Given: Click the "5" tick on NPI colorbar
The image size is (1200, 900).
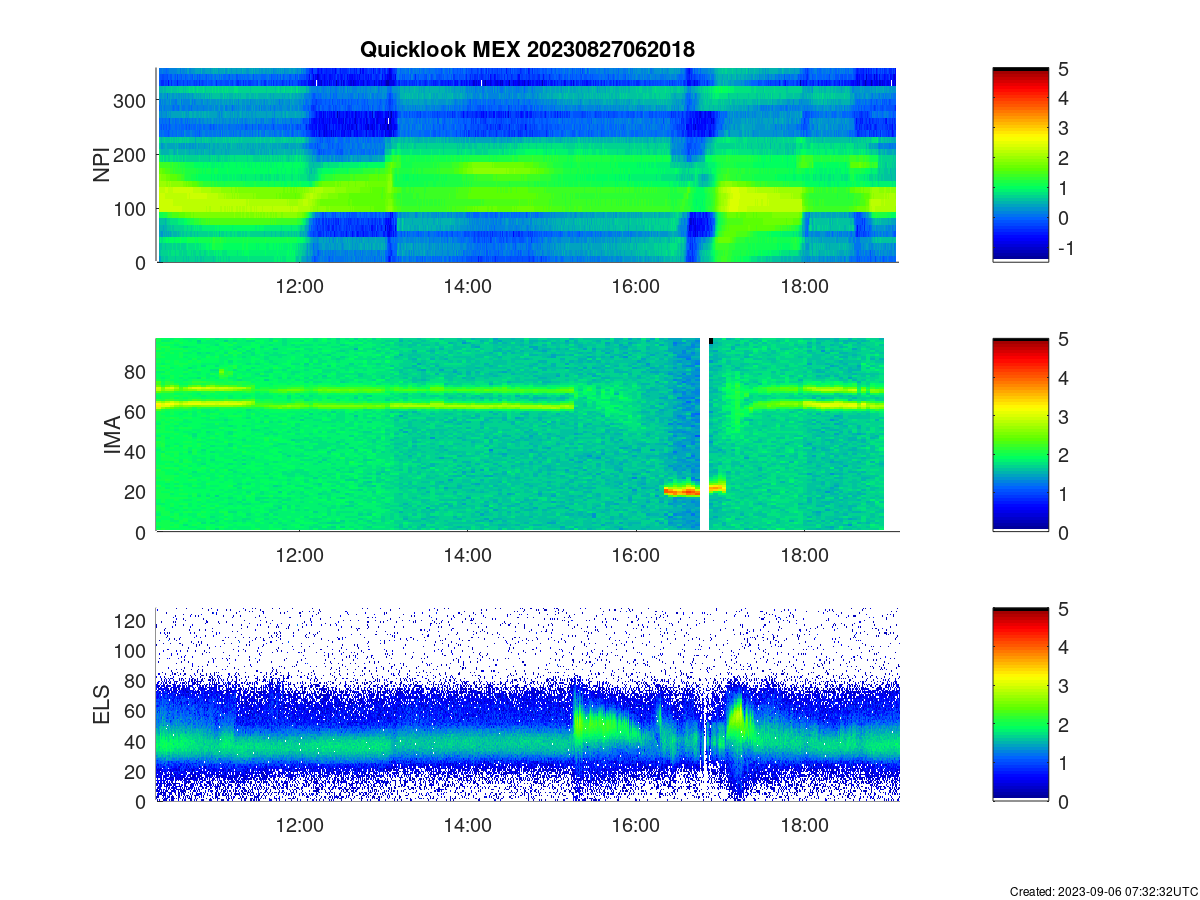Looking at the screenshot, I should click(x=1063, y=68).
